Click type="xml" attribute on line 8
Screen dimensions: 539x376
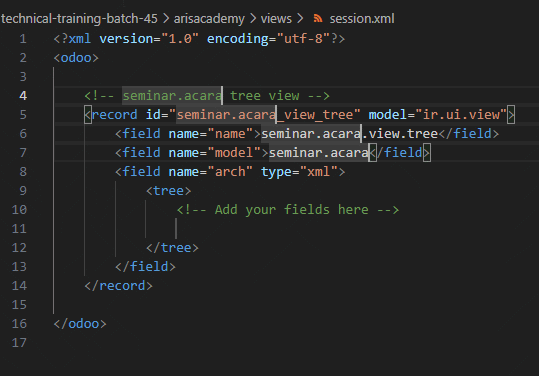coord(299,172)
